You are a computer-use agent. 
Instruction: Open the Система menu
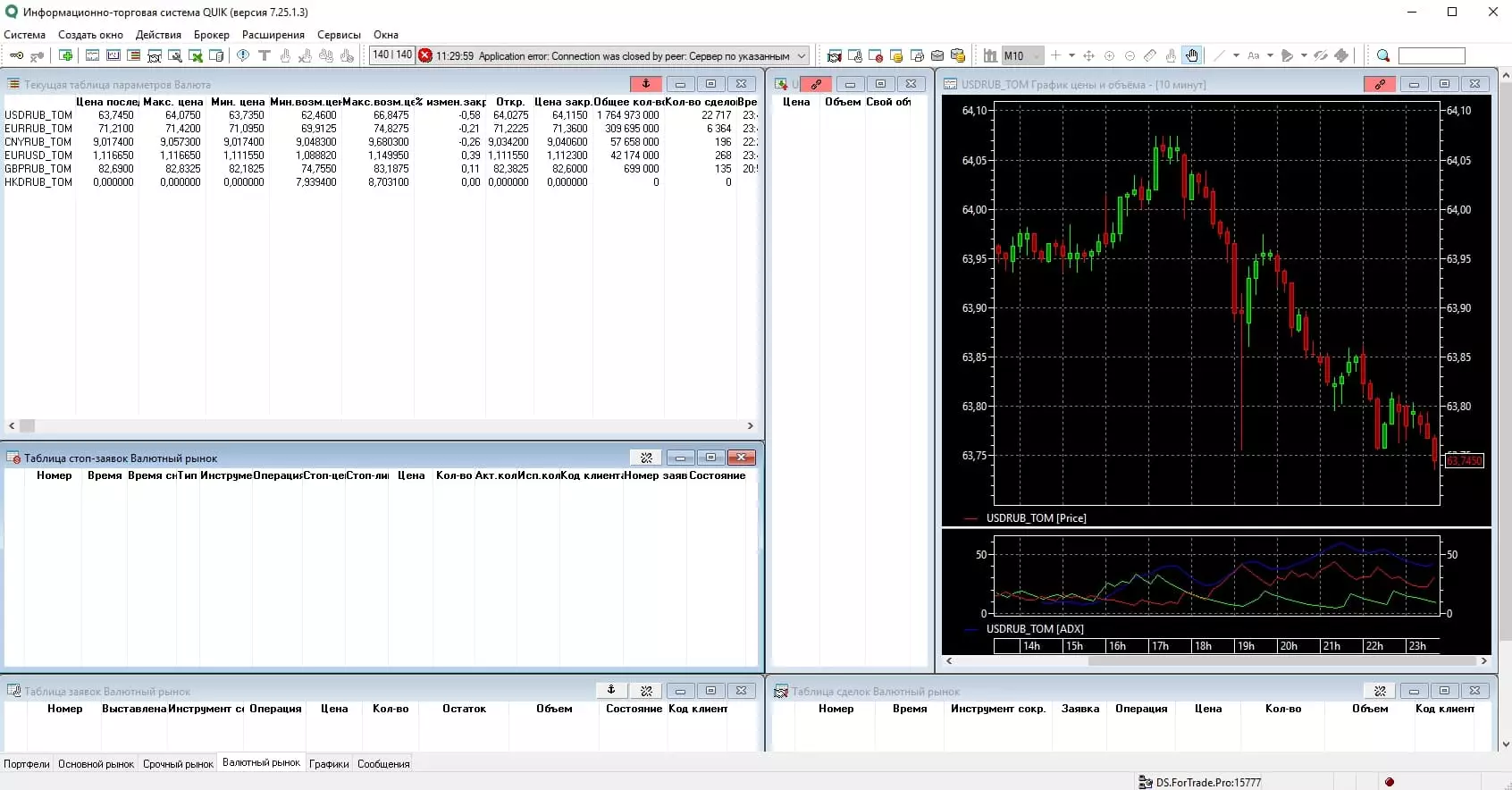[25, 35]
